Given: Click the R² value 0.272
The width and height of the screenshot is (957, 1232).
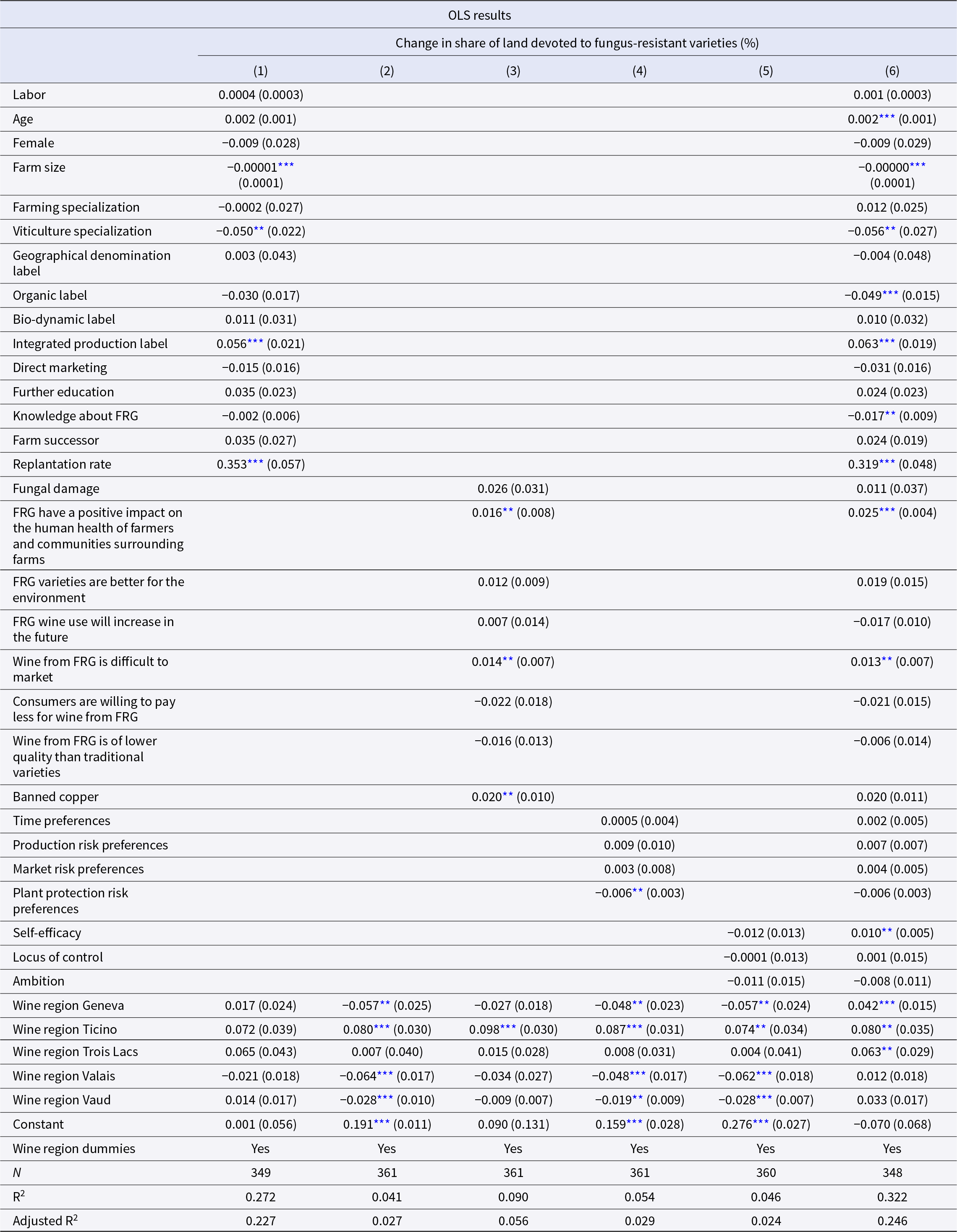Looking at the screenshot, I should (x=261, y=1197).
